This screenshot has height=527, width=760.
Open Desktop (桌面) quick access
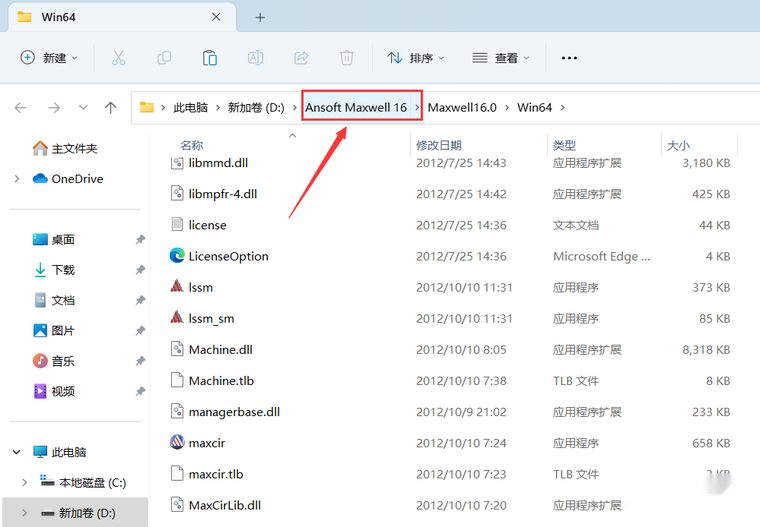coord(53,240)
